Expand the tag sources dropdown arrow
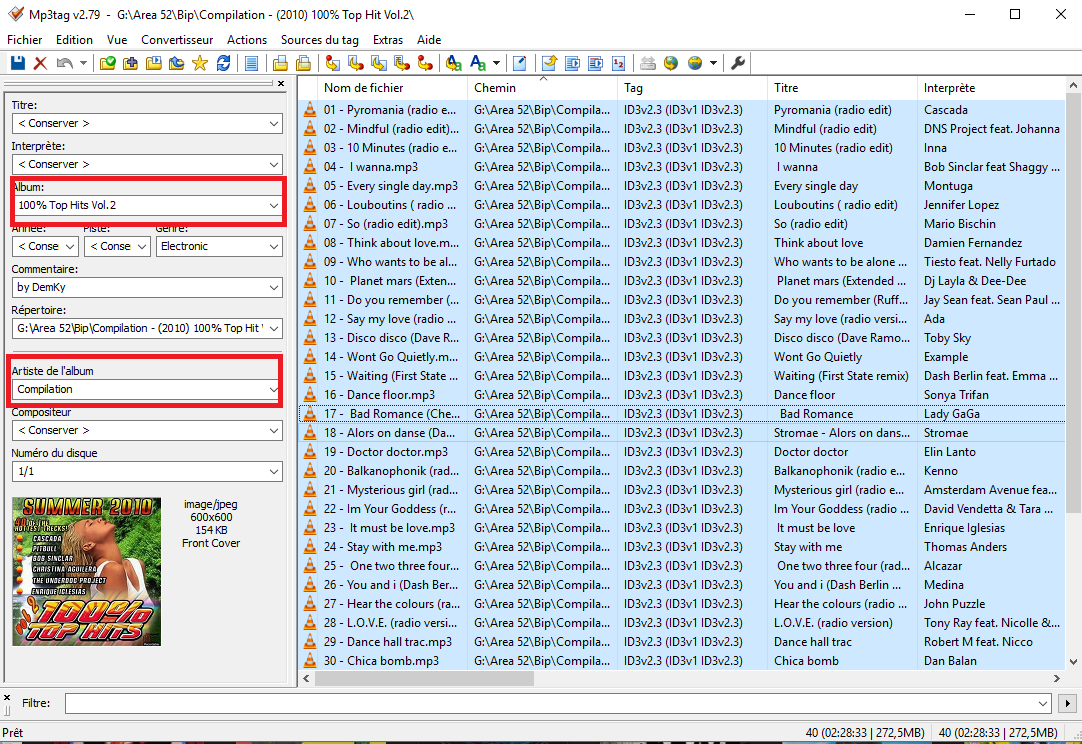This screenshot has height=744, width=1082. click(x=713, y=63)
